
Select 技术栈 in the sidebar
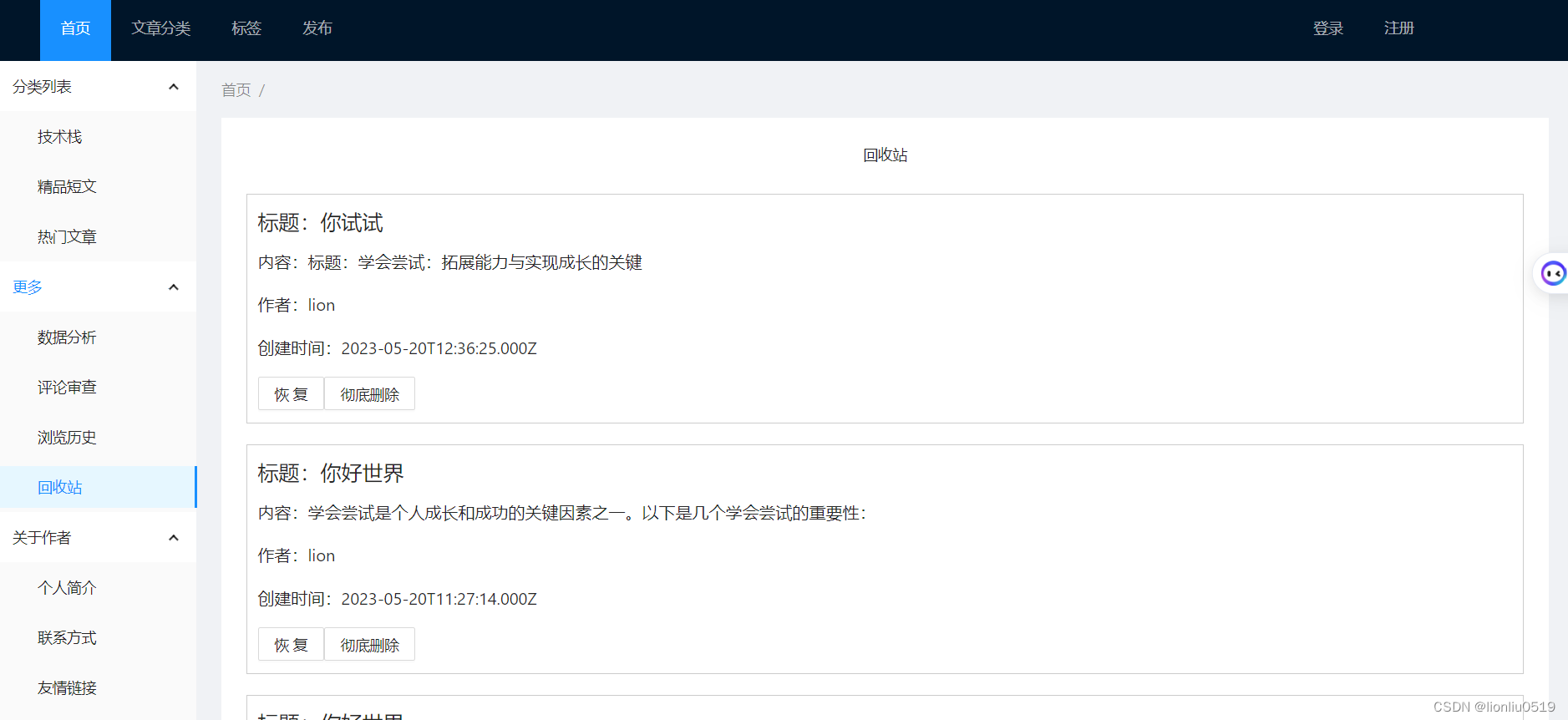[x=98, y=136]
